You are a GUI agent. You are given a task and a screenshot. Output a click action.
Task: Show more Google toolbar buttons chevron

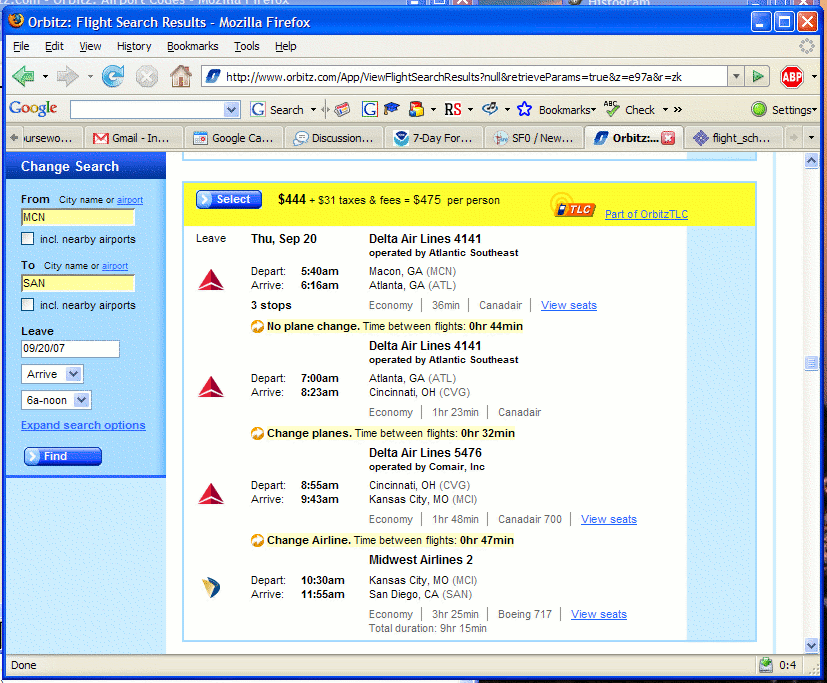pyautogui.click(x=678, y=110)
